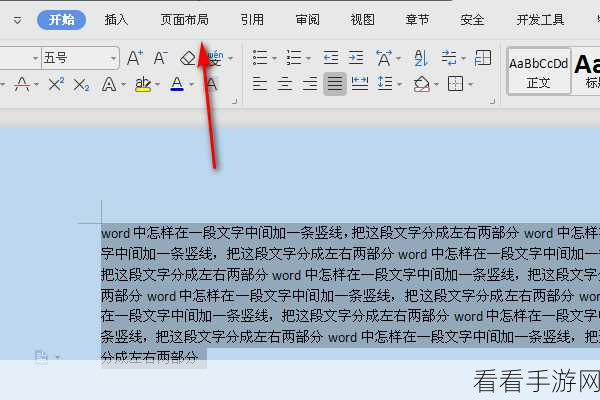Apply strikethrough to selected text
Viewport: 600px width, 400px height.
pyautogui.click(x=22, y=84)
